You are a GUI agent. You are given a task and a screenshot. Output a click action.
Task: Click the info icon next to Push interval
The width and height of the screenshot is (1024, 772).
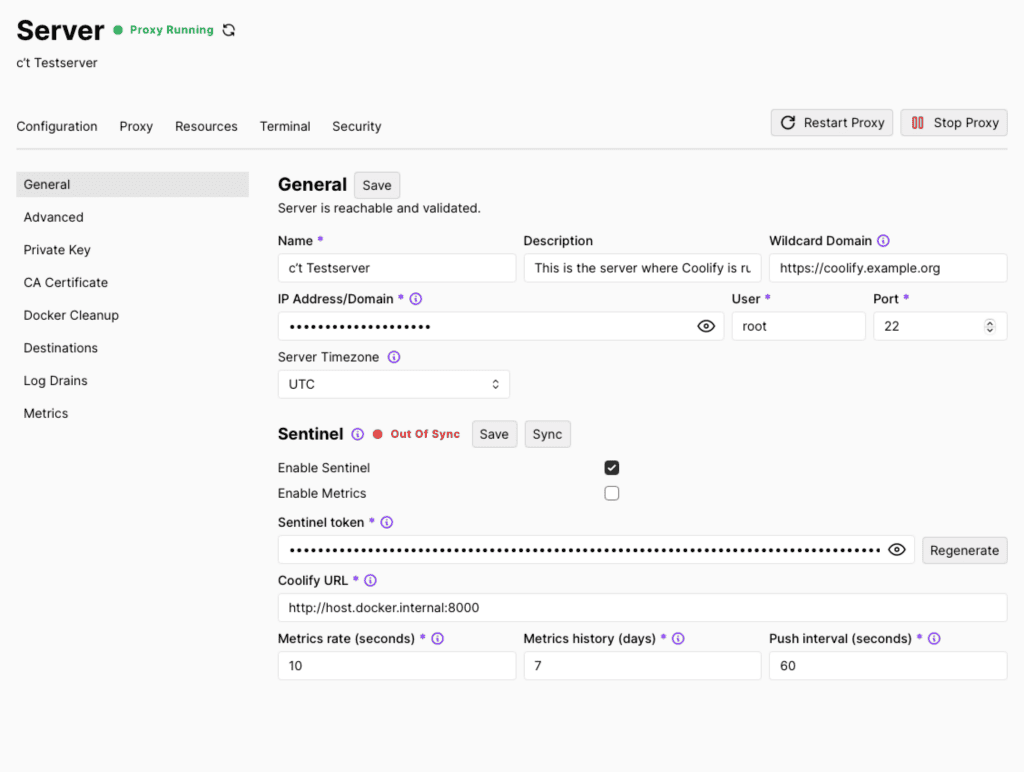point(934,638)
